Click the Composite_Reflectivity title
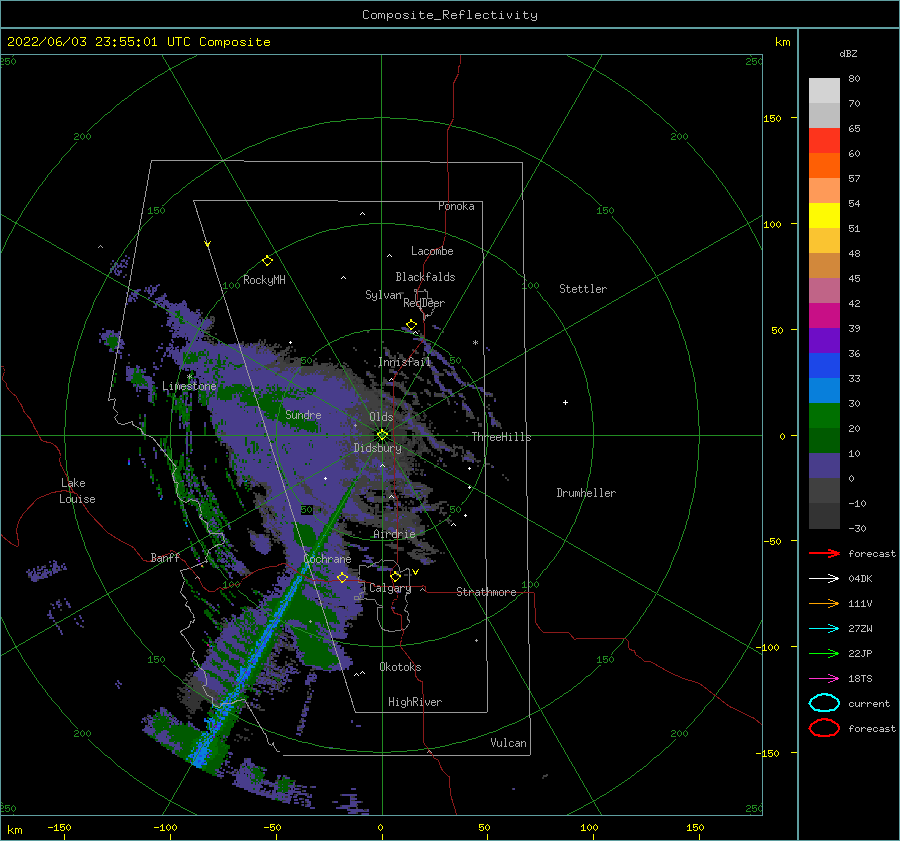This screenshot has width=900, height=841. tap(450, 15)
